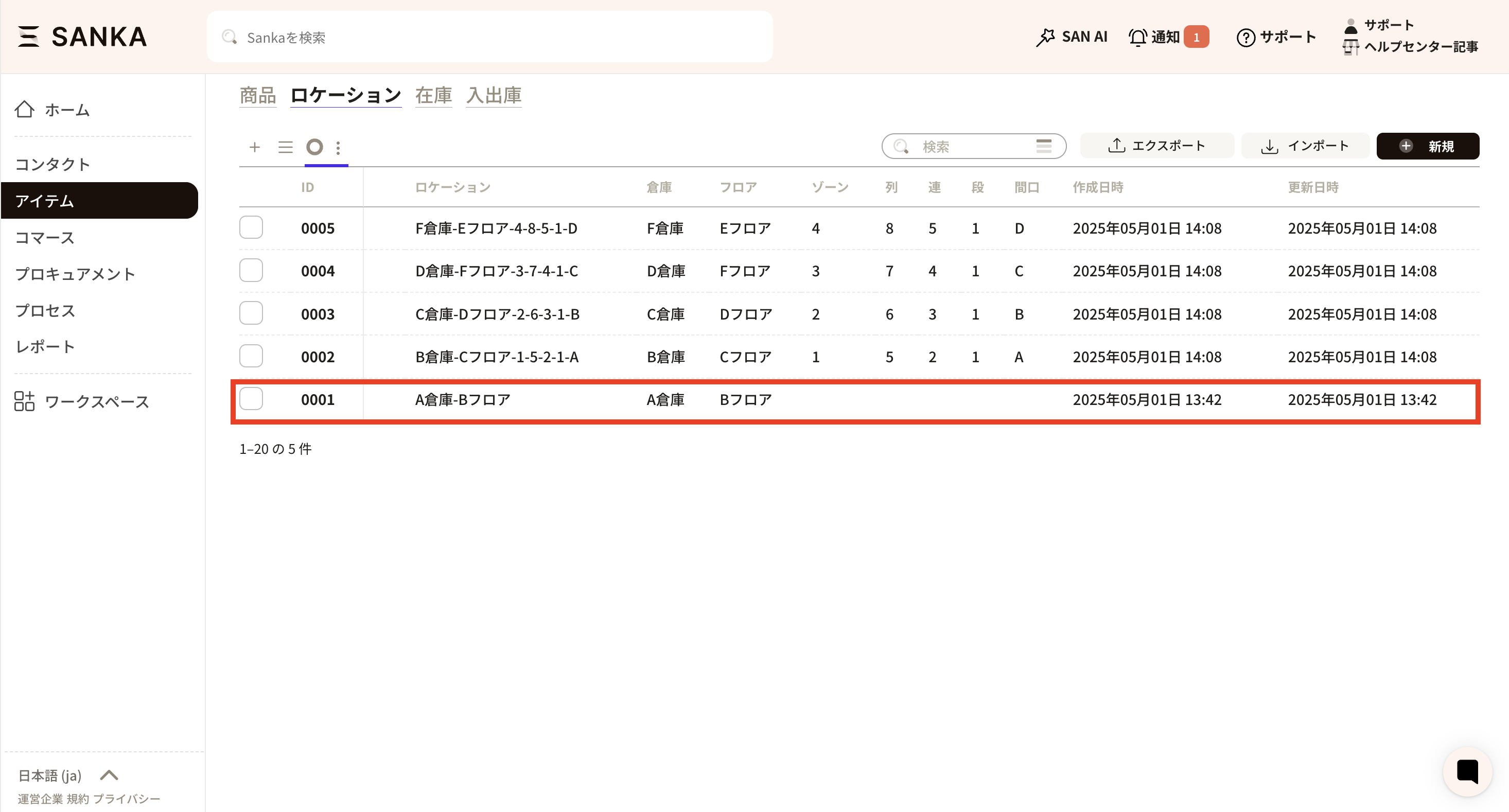
Task: Tick the checkbox for row 0001
Action: click(x=251, y=399)
